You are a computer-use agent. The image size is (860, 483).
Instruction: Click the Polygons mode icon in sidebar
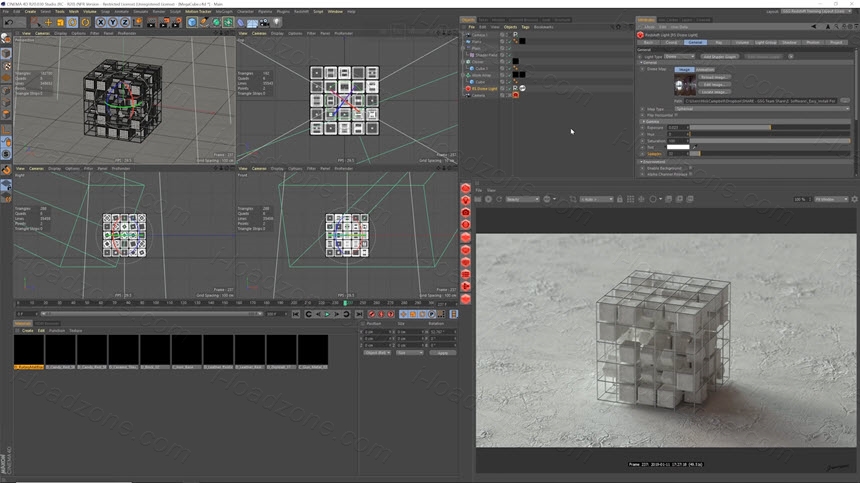6,115
